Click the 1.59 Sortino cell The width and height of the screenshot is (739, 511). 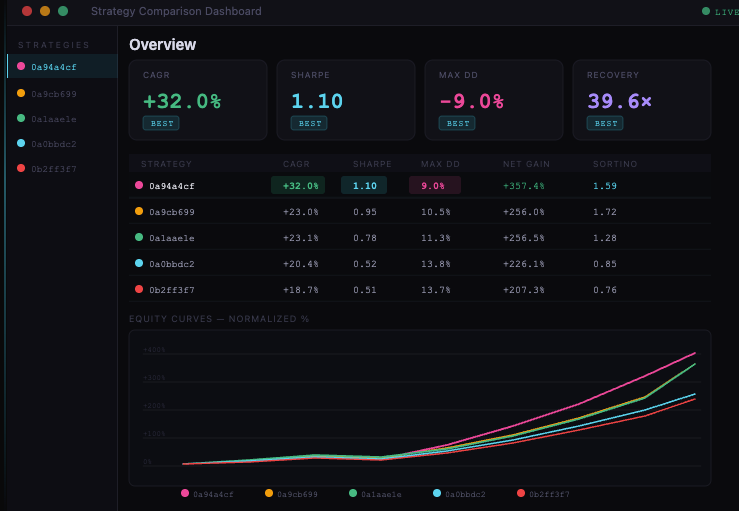pyautogui.click(x=605, y=186)
